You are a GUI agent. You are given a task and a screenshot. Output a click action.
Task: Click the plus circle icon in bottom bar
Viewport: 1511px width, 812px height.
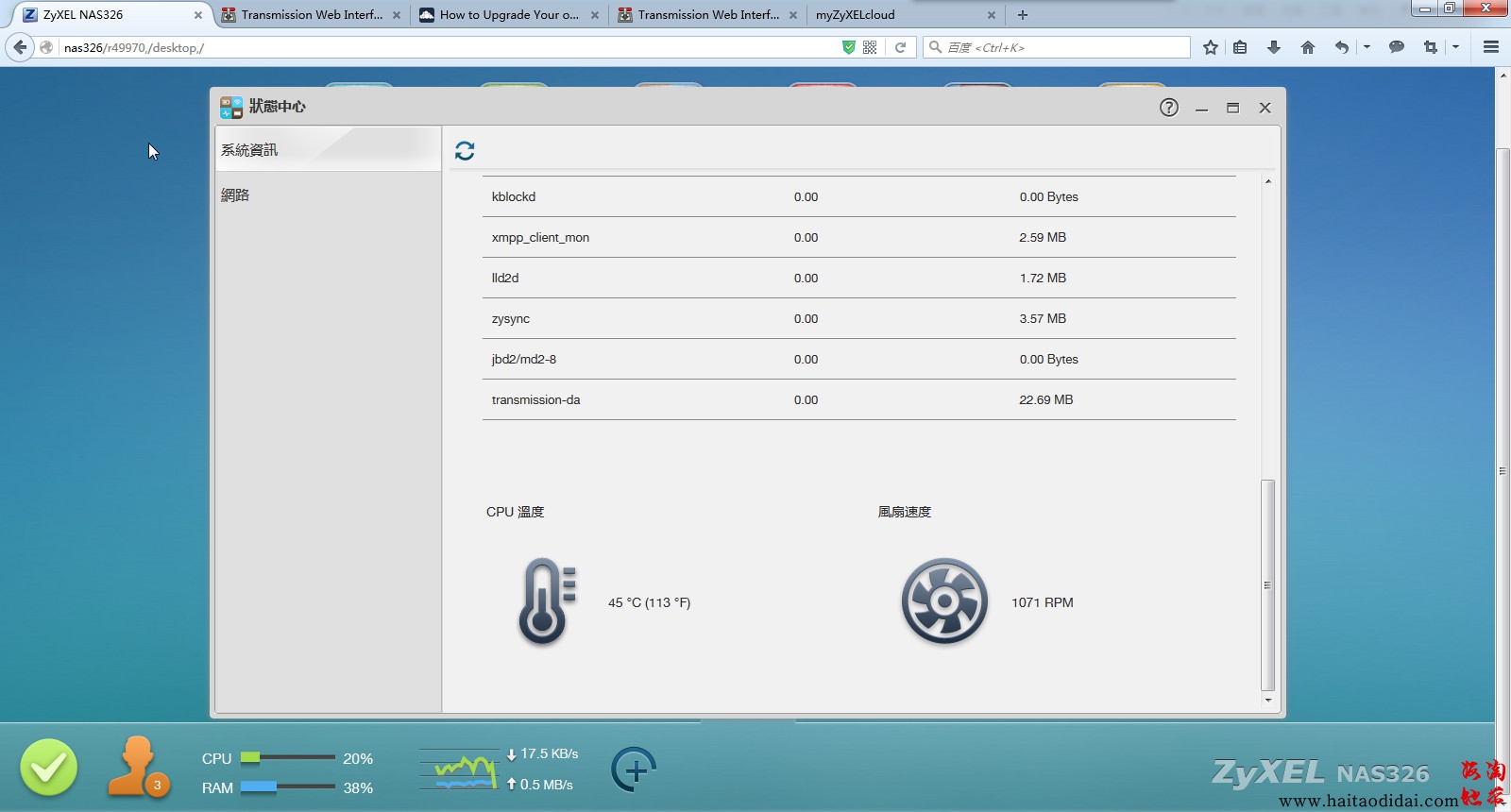[x=634, y=770]
